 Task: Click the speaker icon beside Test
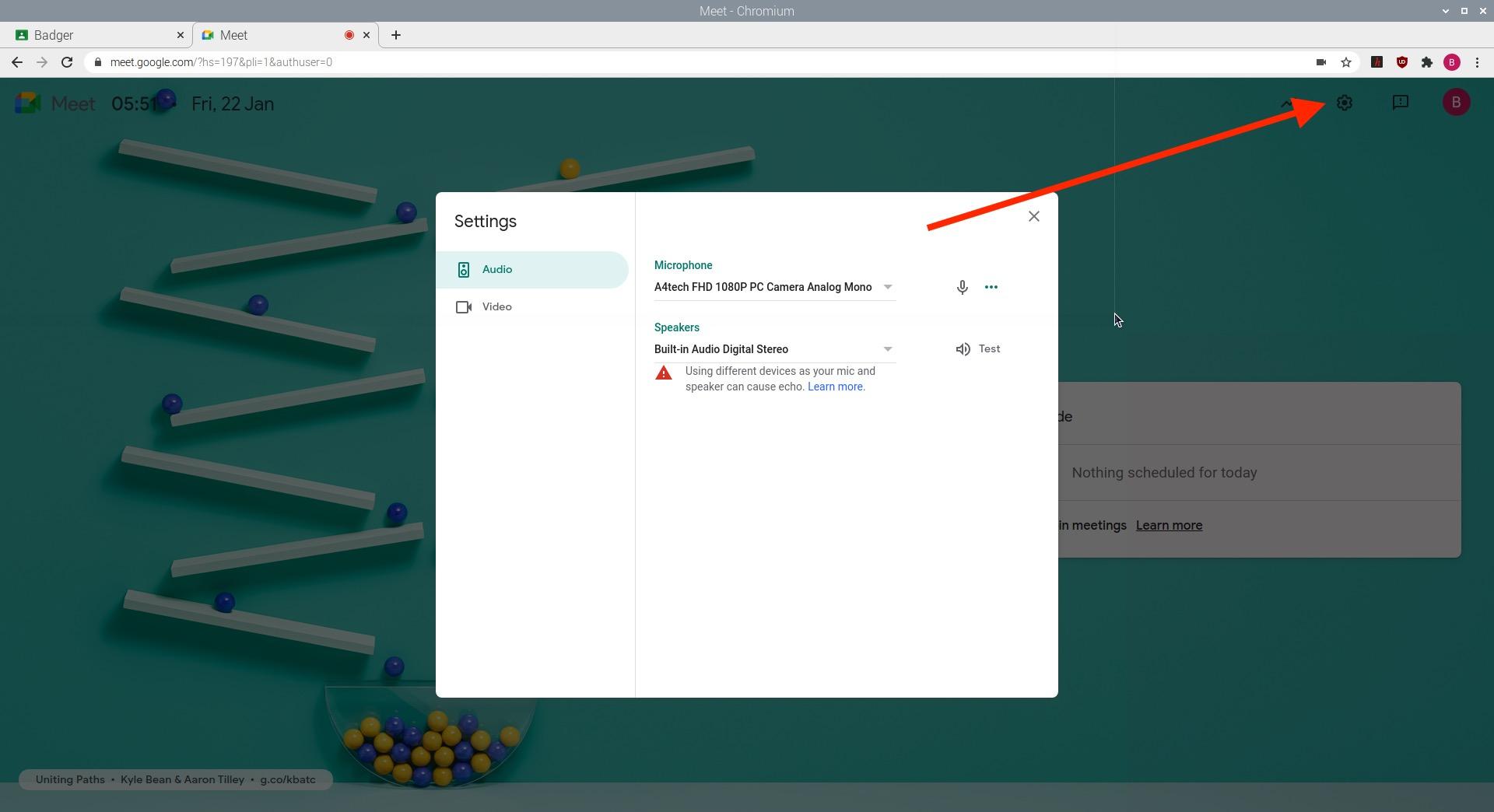(963, 349)
